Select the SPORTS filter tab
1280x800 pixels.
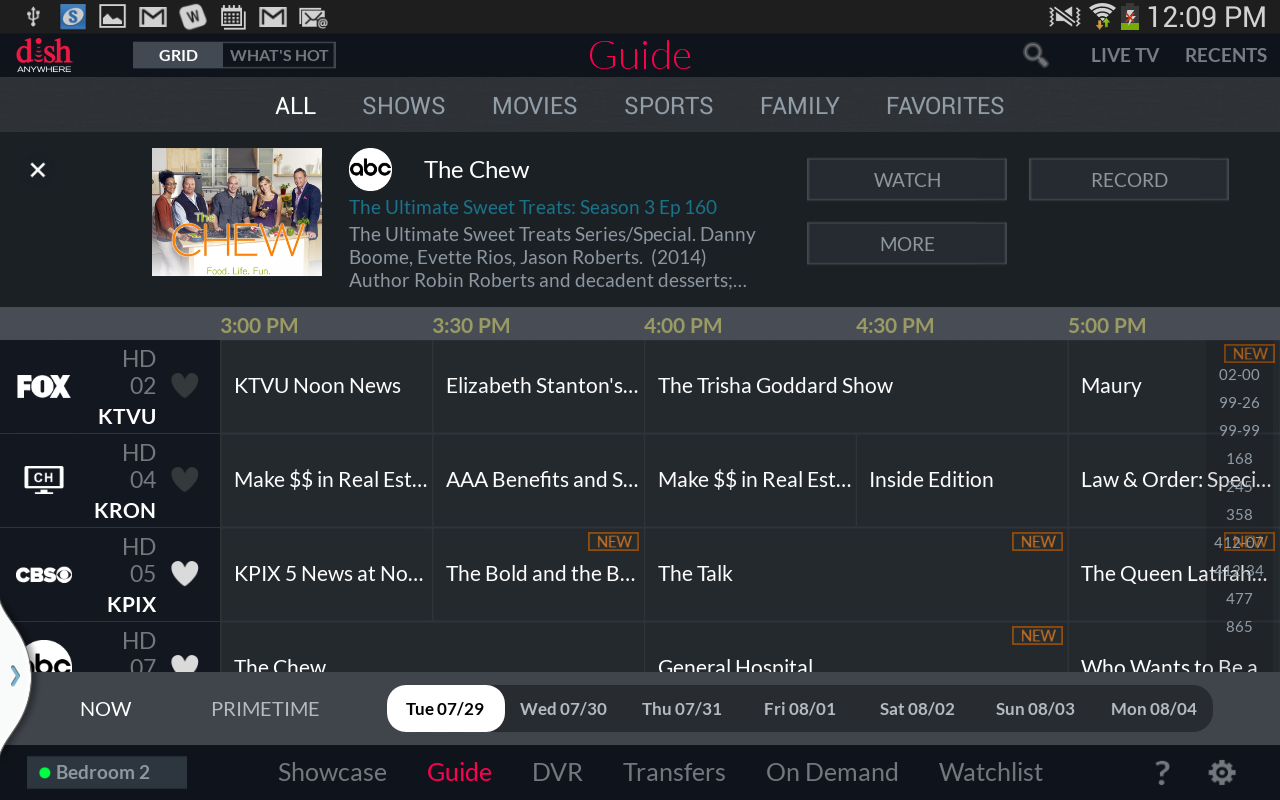669,106
